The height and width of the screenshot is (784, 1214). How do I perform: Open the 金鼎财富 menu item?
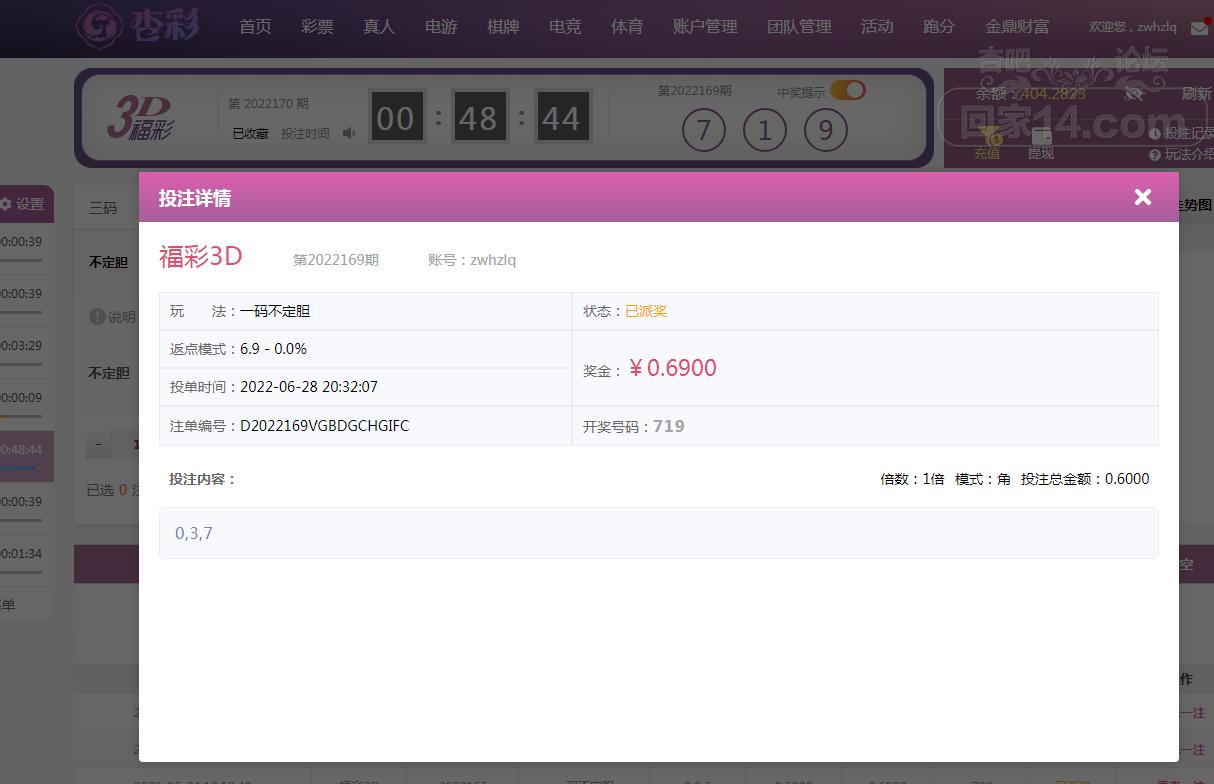pos(1017,27)
